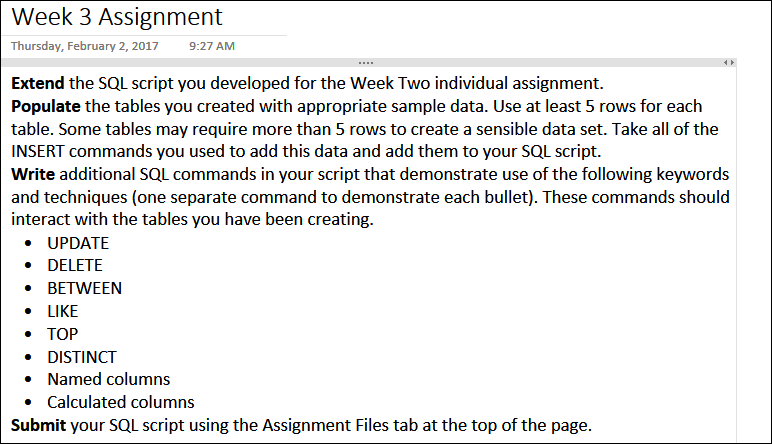The width and height of the screenshot is (772, 444).
Task: Click the bold word Submit
Action: [40, 426]
